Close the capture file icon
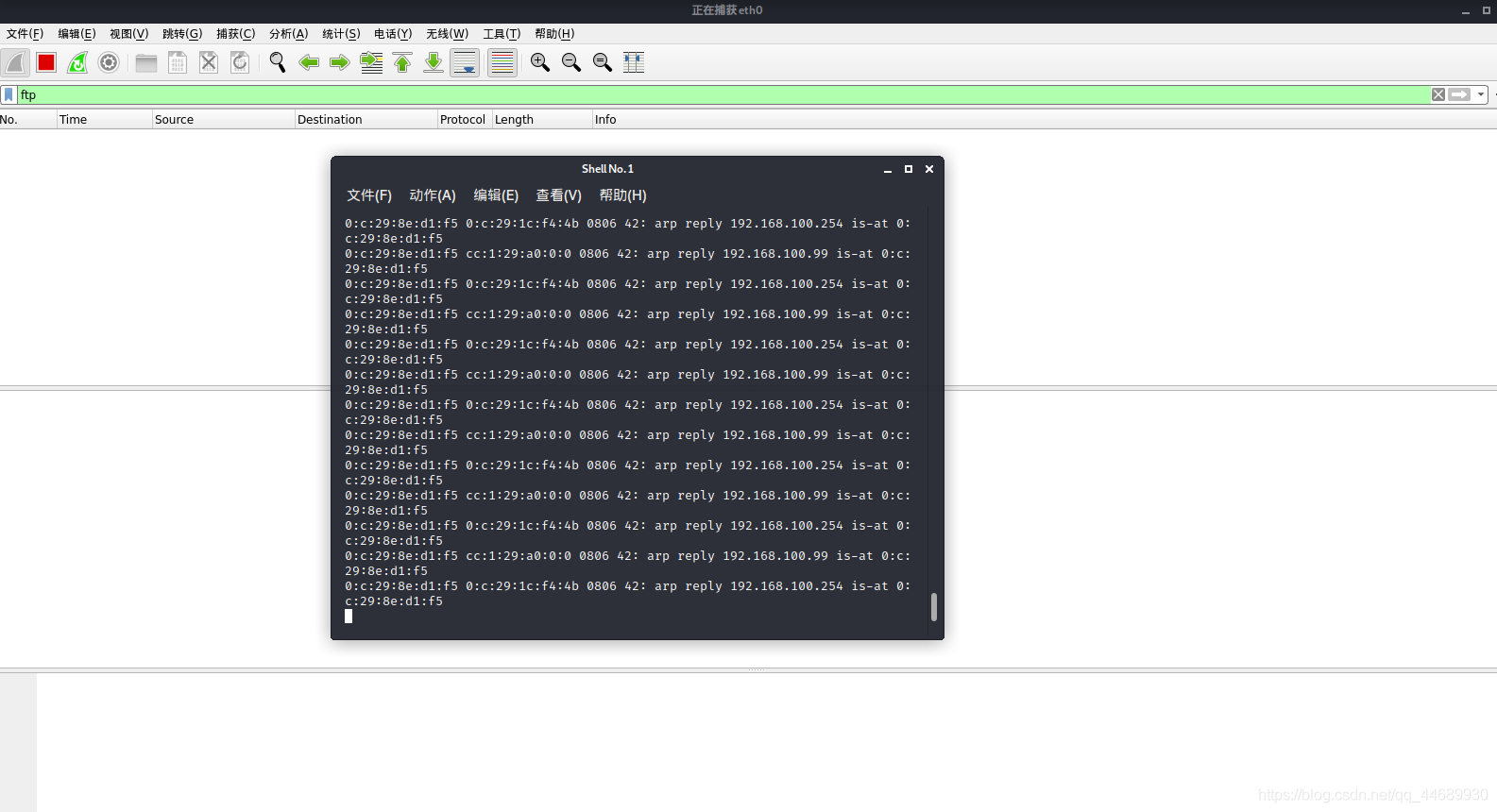Image resolution: width=1497 pixels, height=812 pixels. [209, 62]
